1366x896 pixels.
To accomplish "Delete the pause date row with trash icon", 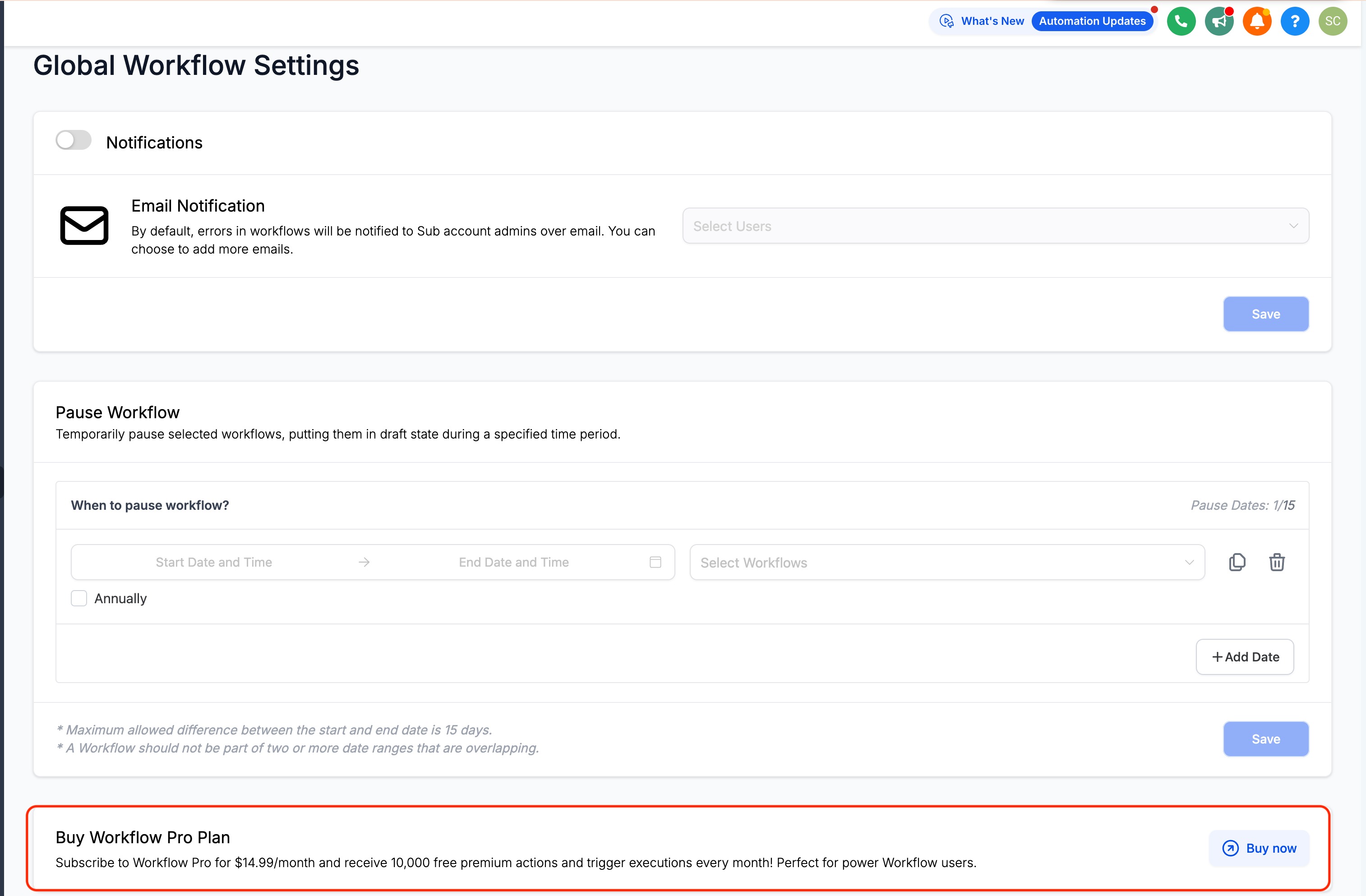I will [1277, 562].
